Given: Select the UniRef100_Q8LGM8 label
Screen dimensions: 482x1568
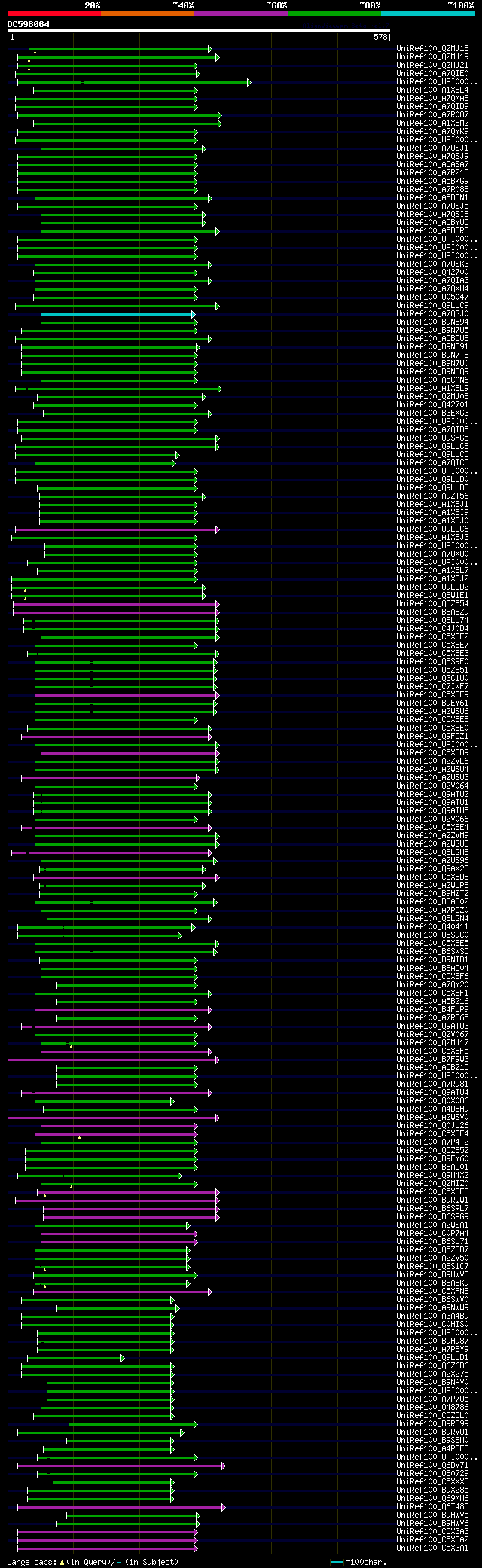Looking at the screenshot, I should coord(432,853).
